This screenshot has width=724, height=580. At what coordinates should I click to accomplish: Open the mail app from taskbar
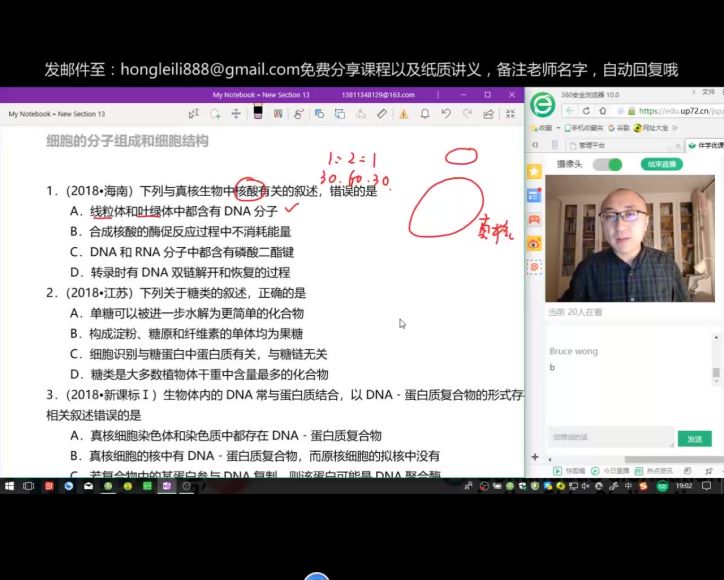click(x=88, y=486)
